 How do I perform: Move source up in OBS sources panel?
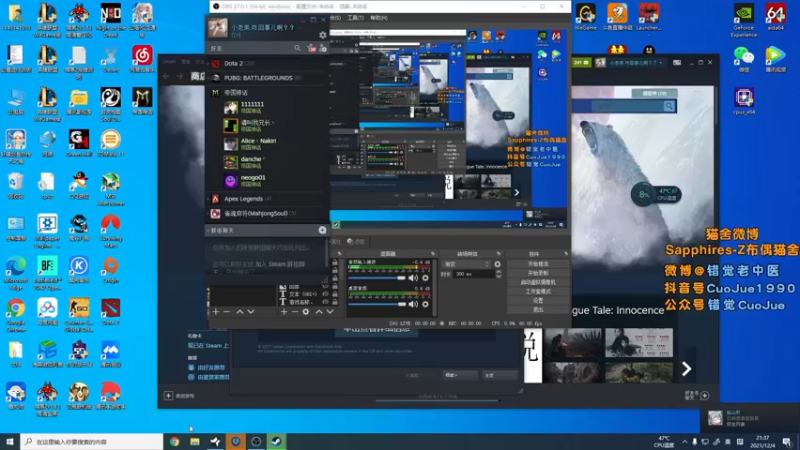click(x=319, y=311)
